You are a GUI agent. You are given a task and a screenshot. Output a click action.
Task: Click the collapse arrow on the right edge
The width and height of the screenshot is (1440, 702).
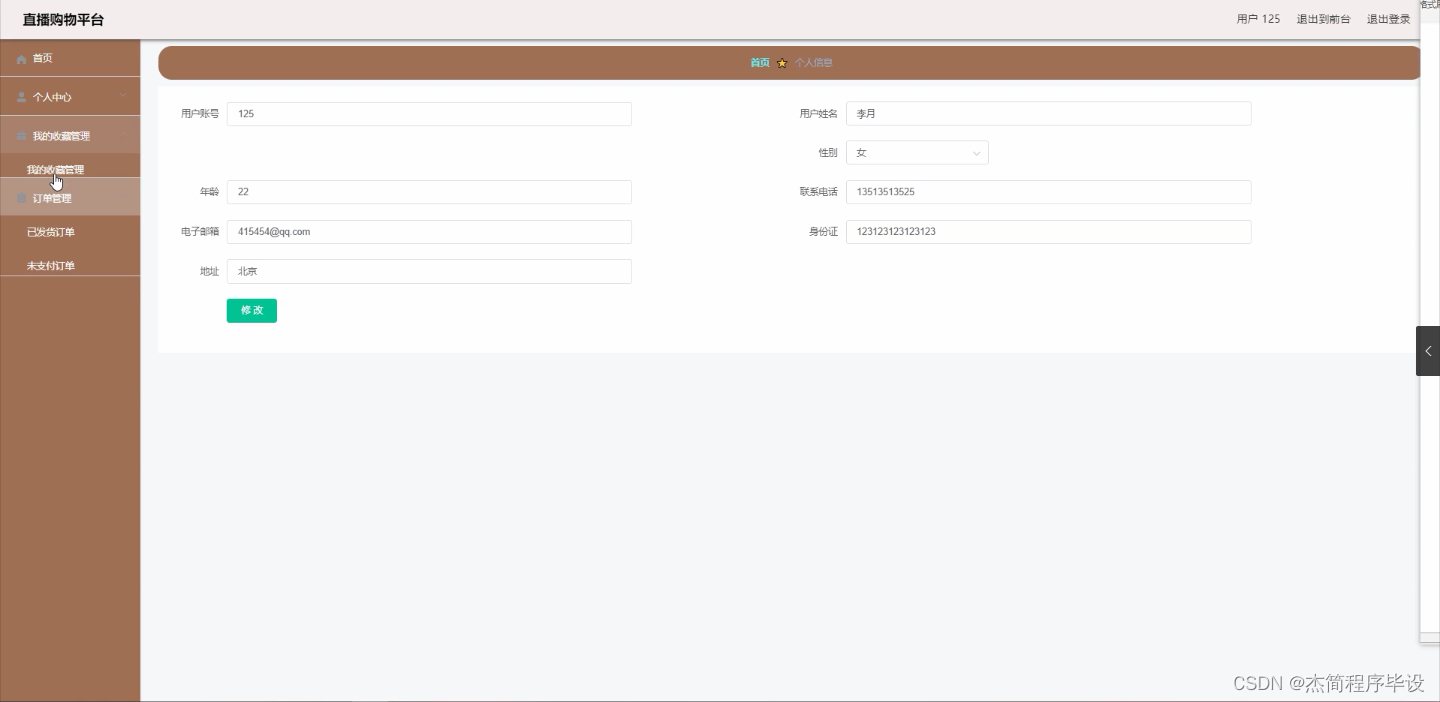pos(1428,351)
